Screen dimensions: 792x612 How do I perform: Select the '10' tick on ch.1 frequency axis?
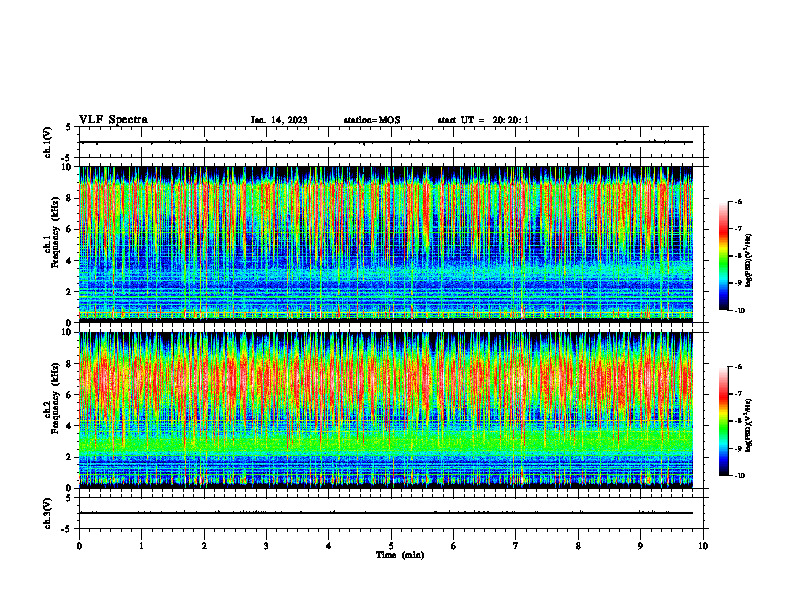click(x=69, y=167)
